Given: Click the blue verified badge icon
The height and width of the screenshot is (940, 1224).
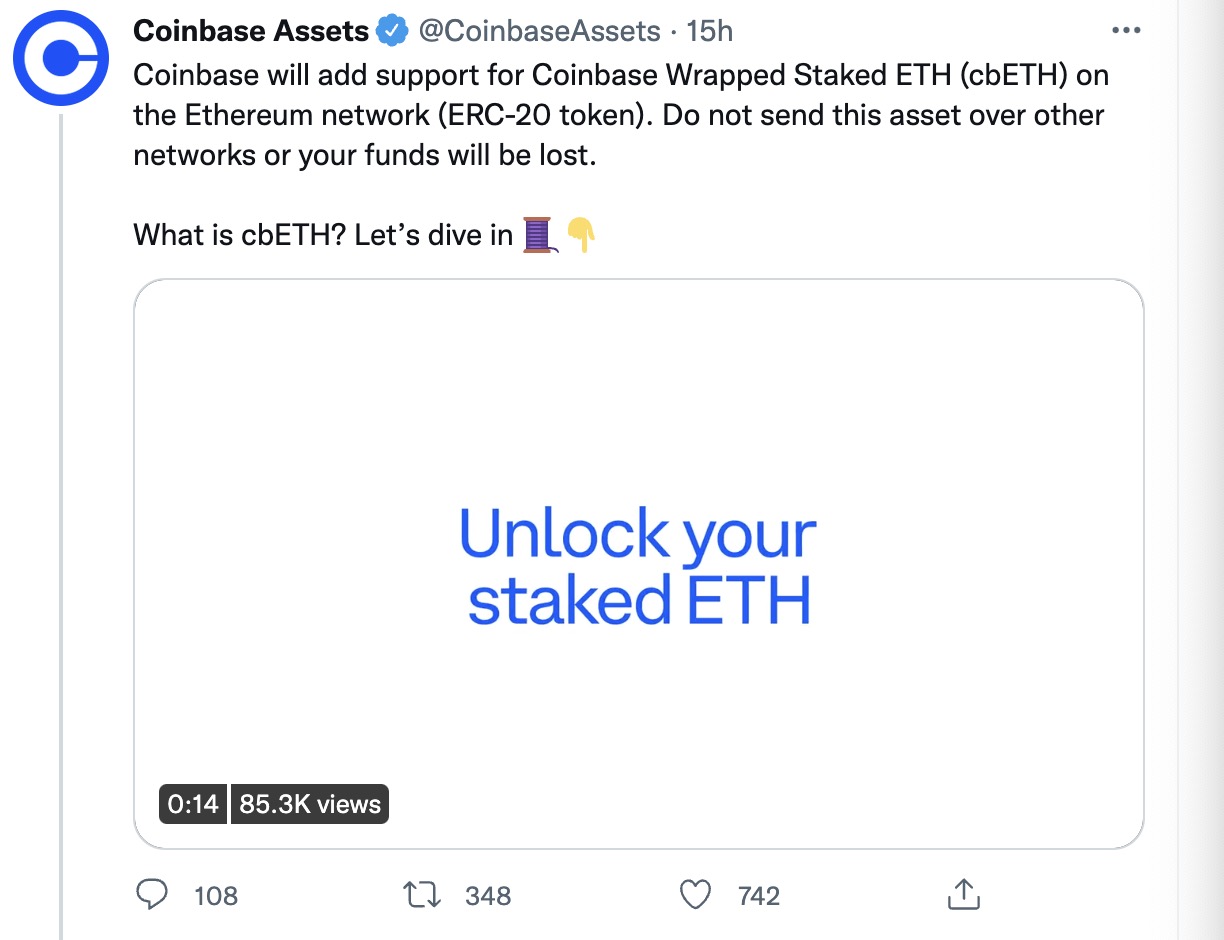Looking at the screenshot, I should [x=393, y=31].
